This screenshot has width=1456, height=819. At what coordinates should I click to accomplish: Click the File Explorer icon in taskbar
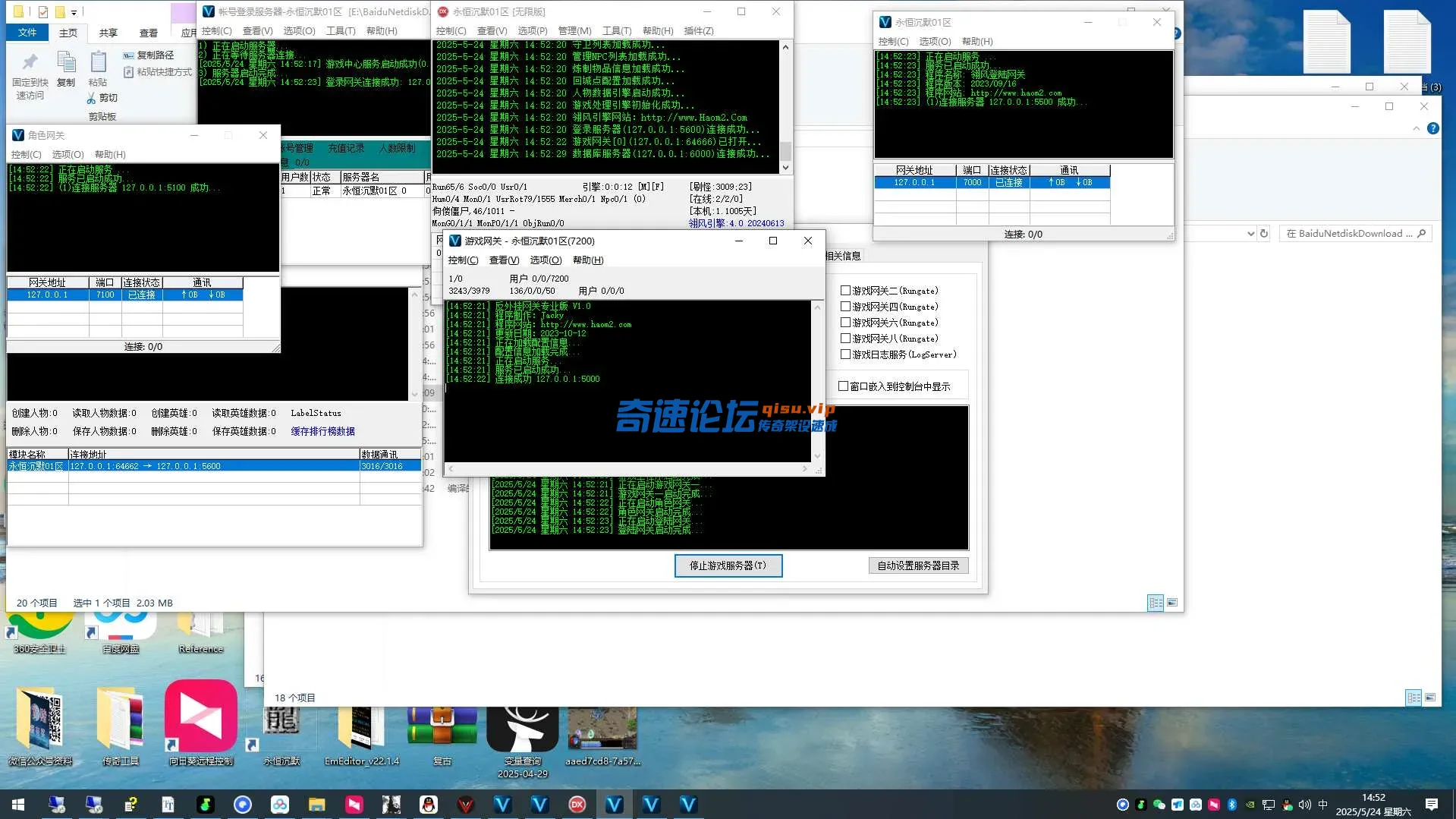click(x=316, y=805)
